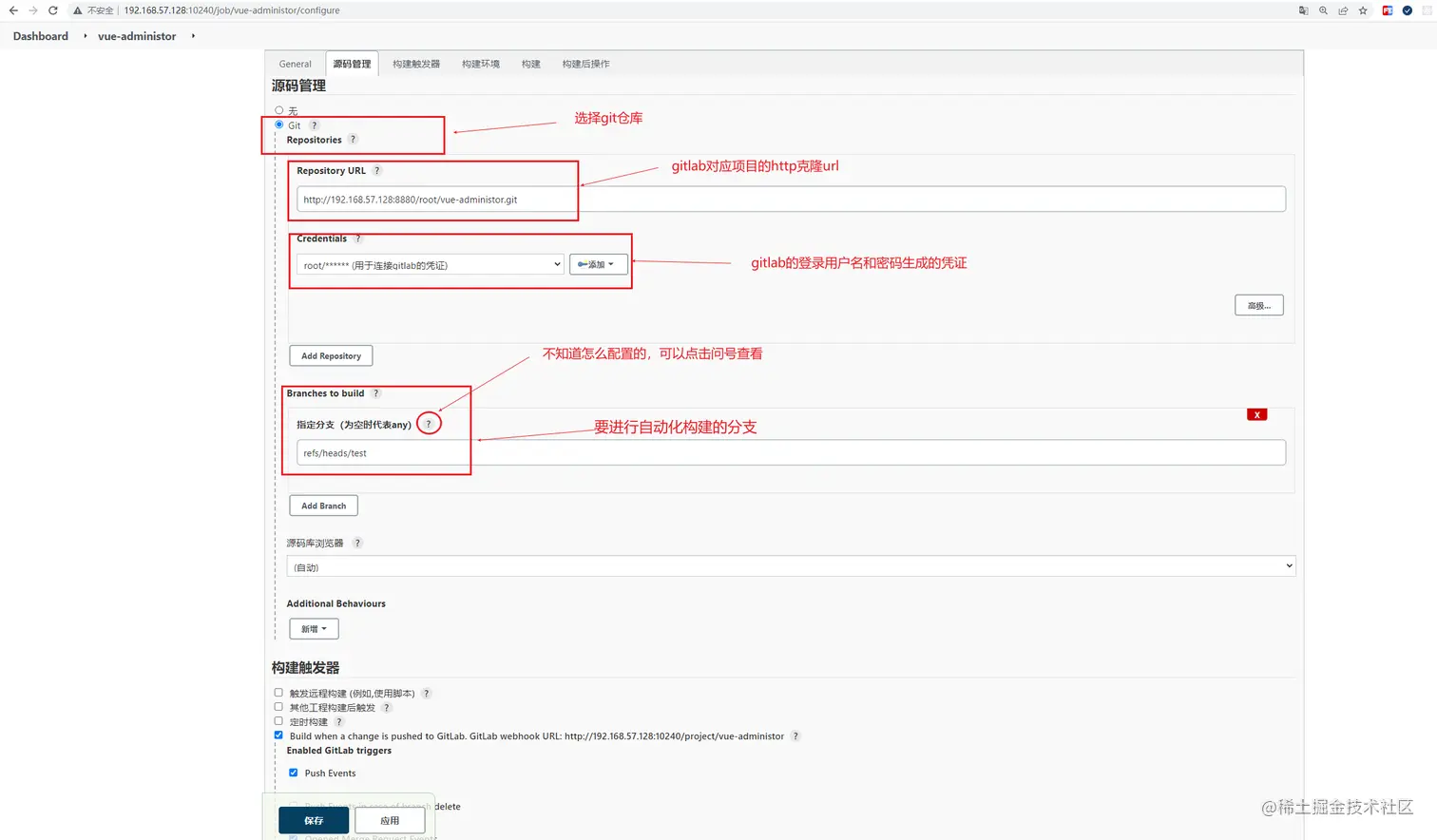The image size is (1437, 840).
Task: Switch to 源码管理 tab
Action: tap(352, 64)
